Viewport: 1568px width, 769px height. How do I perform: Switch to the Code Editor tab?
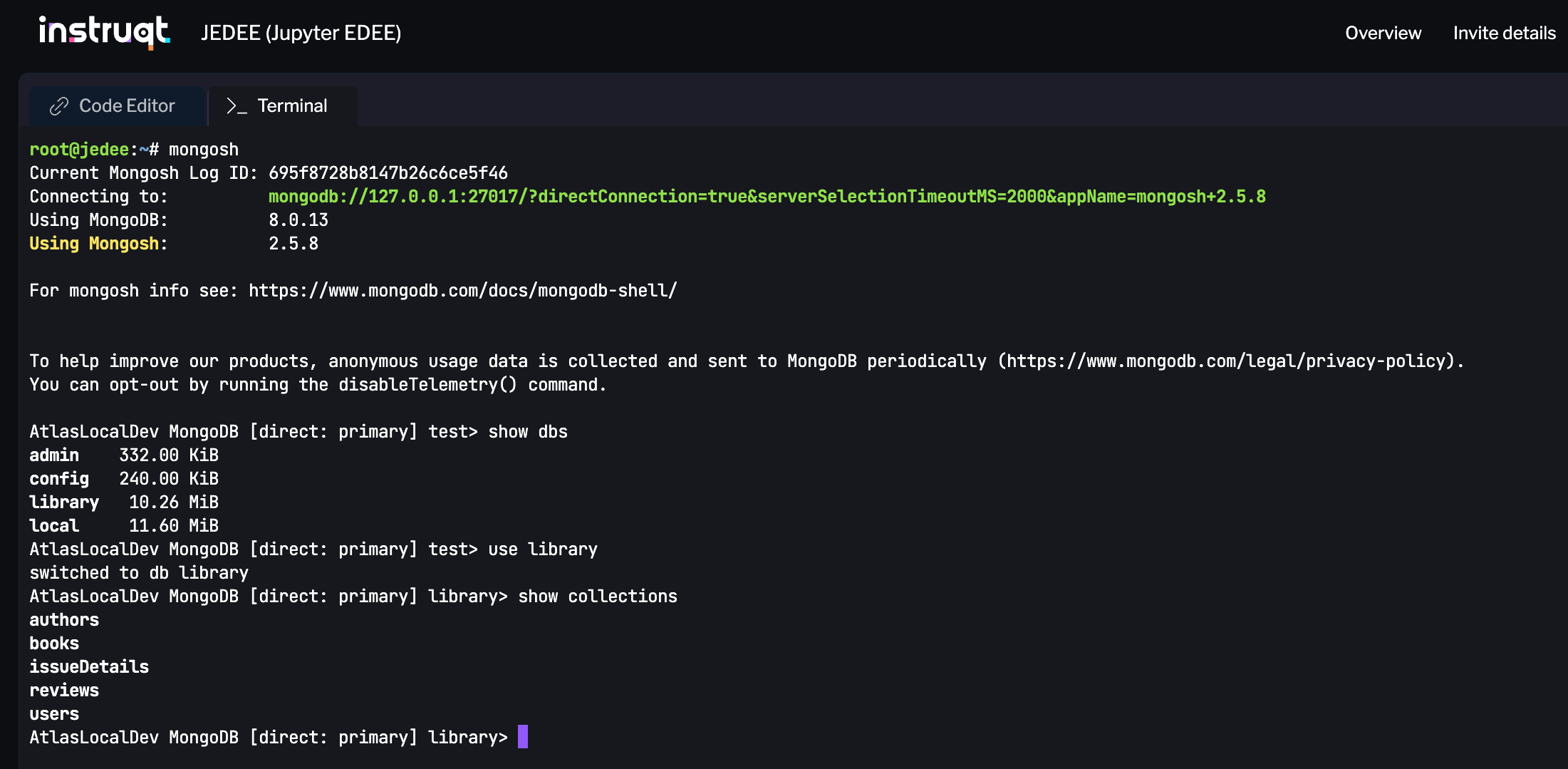pos(116,105)
